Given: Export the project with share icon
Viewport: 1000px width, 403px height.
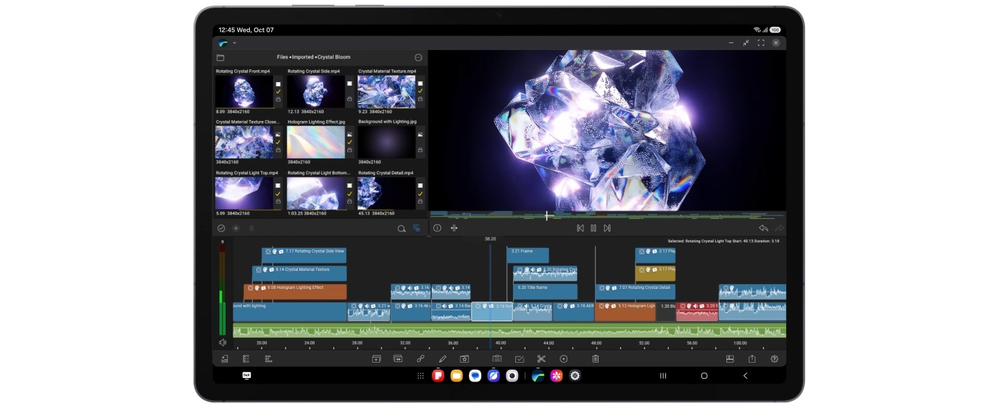Looking at the screenshot, I should tap(752, 359).
